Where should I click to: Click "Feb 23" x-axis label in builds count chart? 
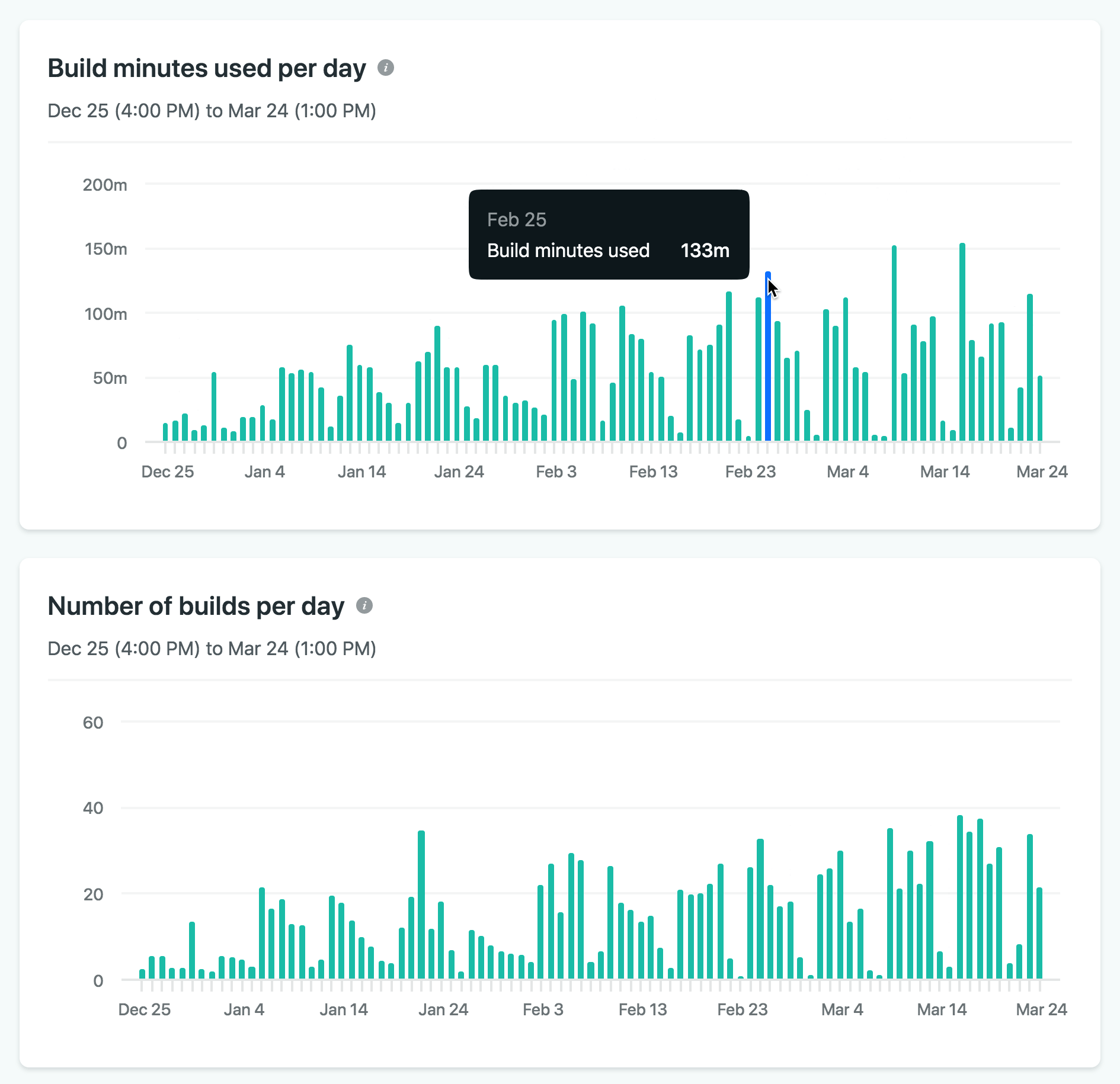(x=742, y=1009)
